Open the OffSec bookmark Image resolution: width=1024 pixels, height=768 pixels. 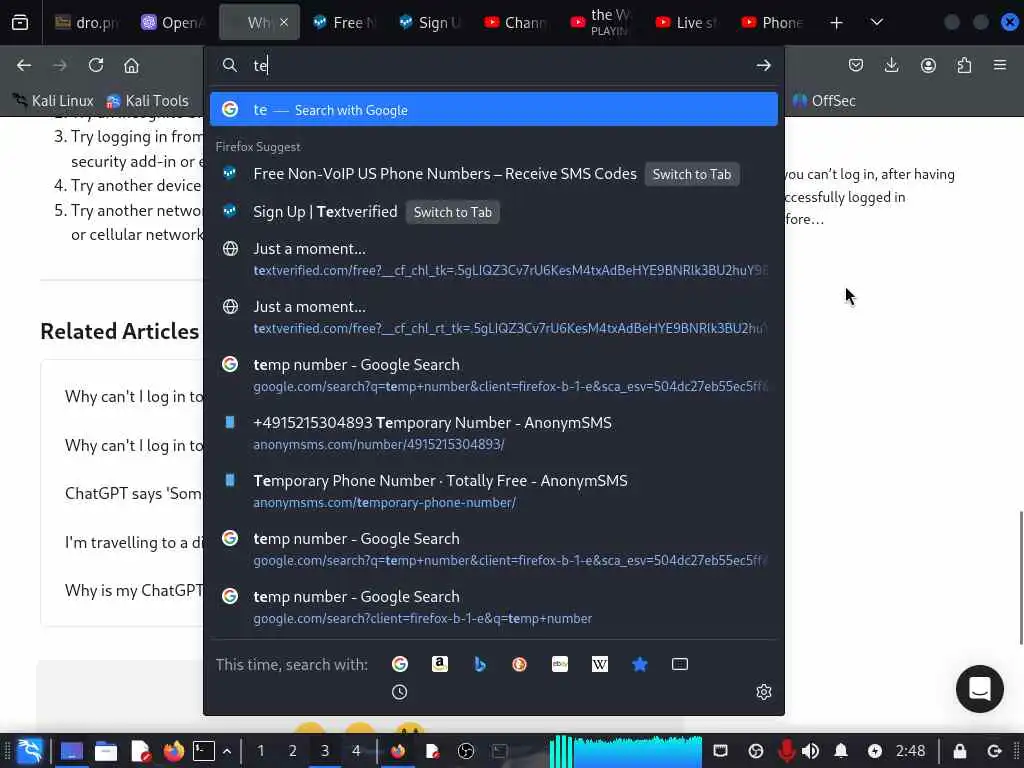click(x=824, y=101)
